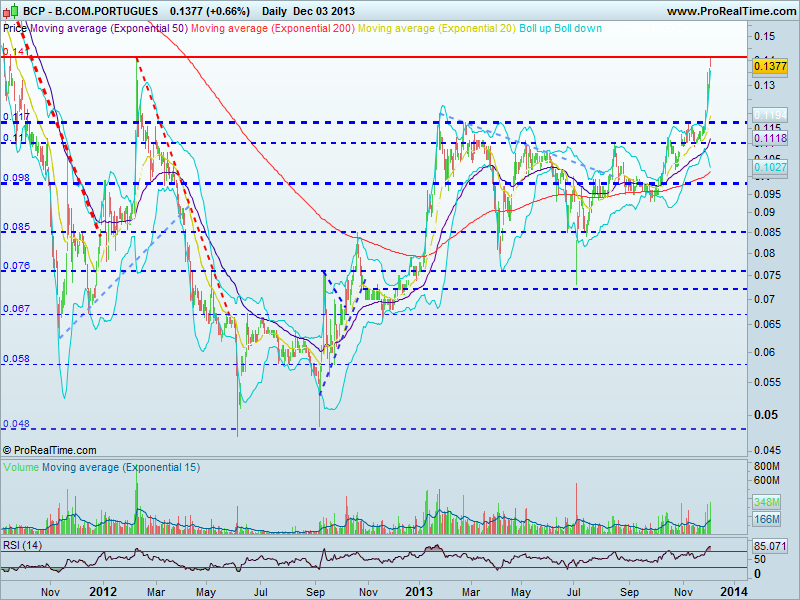Image resolution: width=800 pixels, height=600 pixels.
Task: Click the 0.095 price axis value
Action: (767, 194)
